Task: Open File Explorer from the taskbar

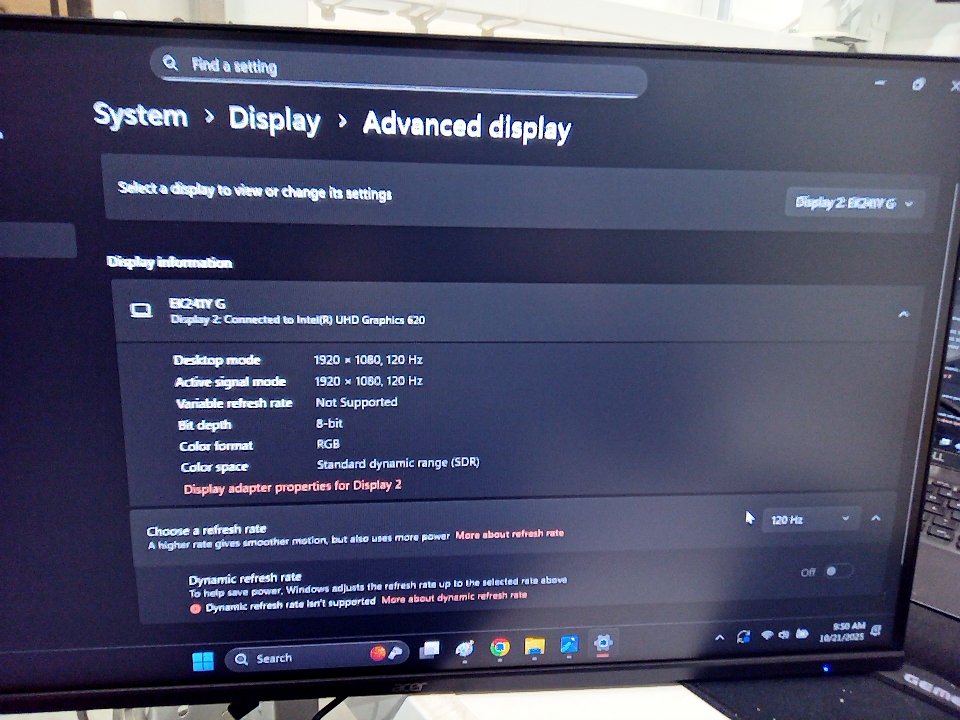Action: point(535,646)
